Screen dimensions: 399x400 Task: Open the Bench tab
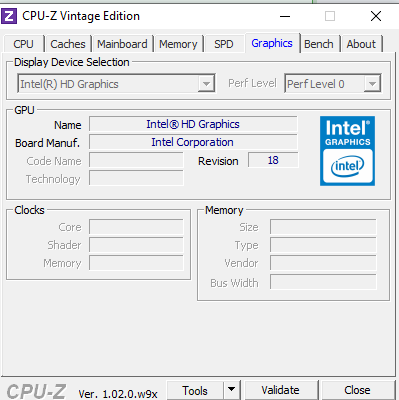[319, 44]
